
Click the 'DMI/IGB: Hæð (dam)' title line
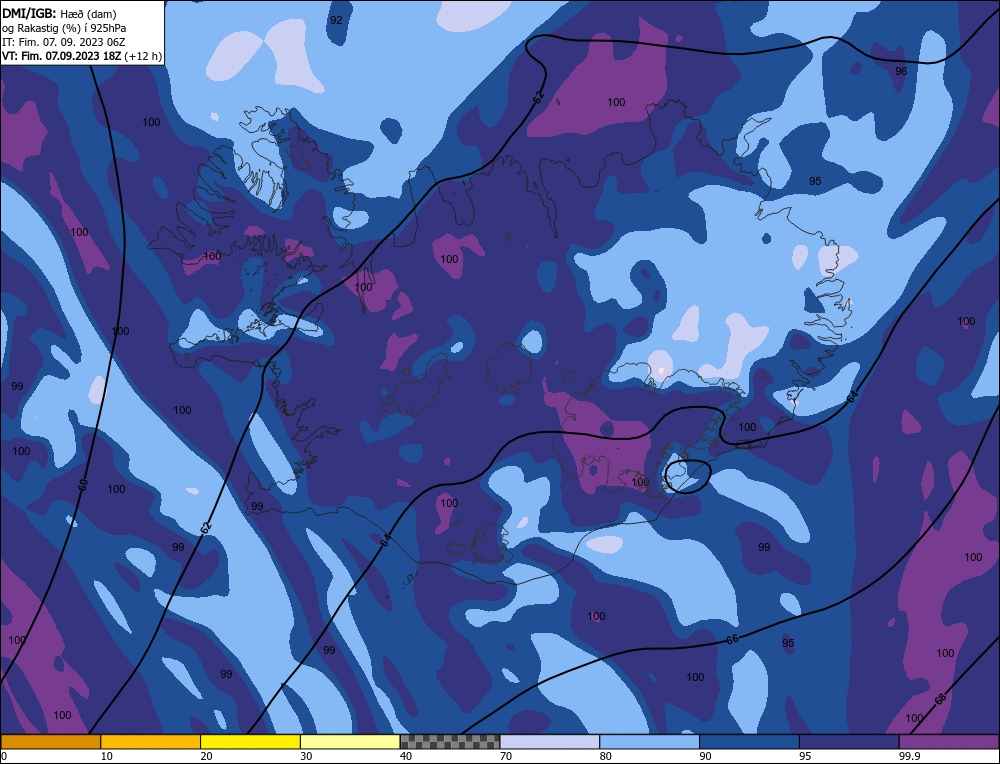click(60, 13)
